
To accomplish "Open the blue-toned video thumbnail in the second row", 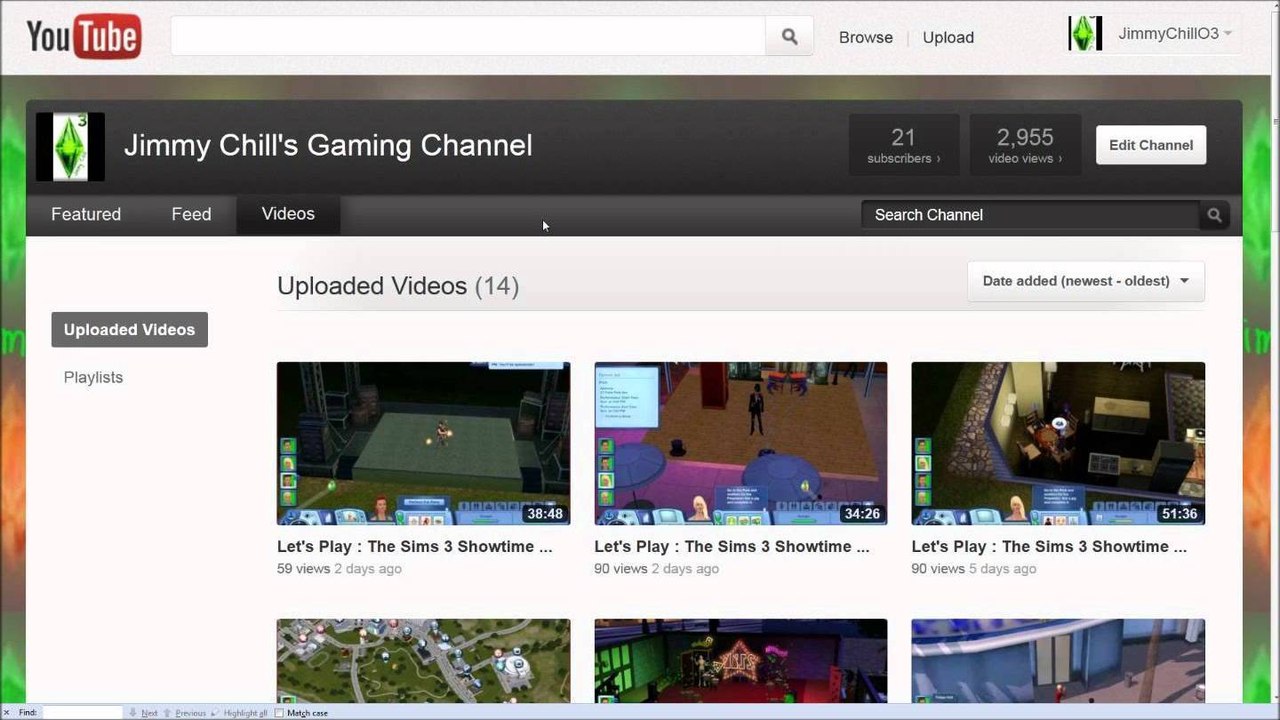I will click(1058, 661).
